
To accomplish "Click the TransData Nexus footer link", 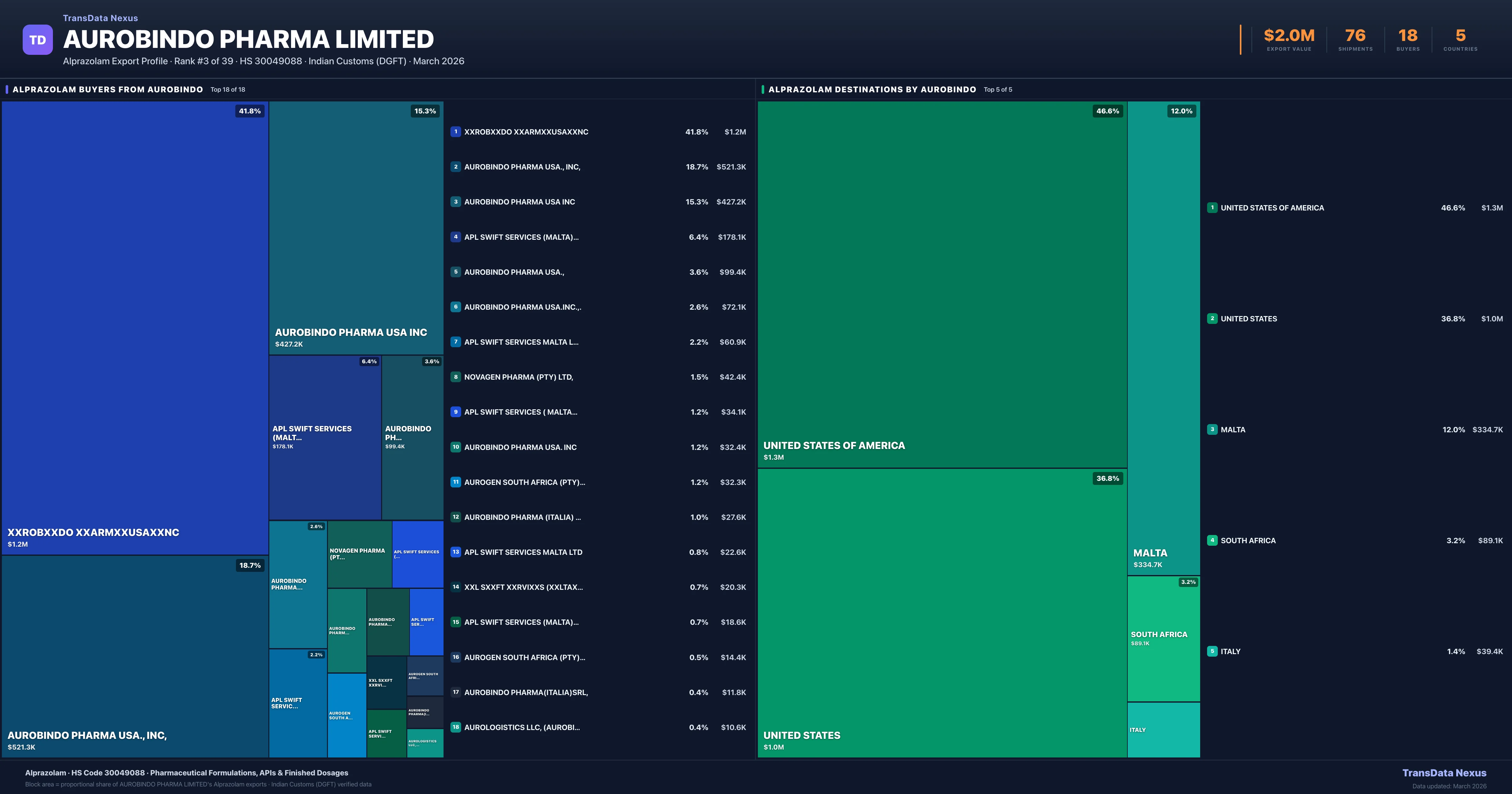I will [1444, 773].
